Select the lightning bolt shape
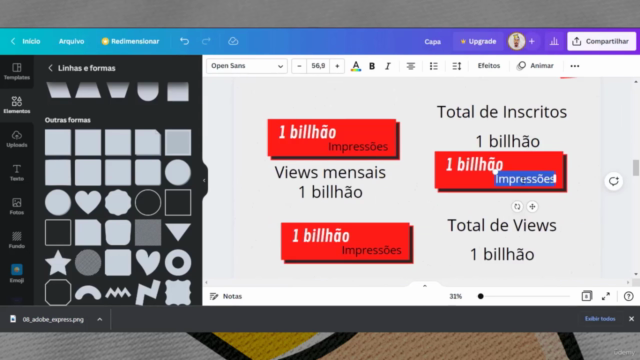This screenshot has width=640, height=360. 148,292
